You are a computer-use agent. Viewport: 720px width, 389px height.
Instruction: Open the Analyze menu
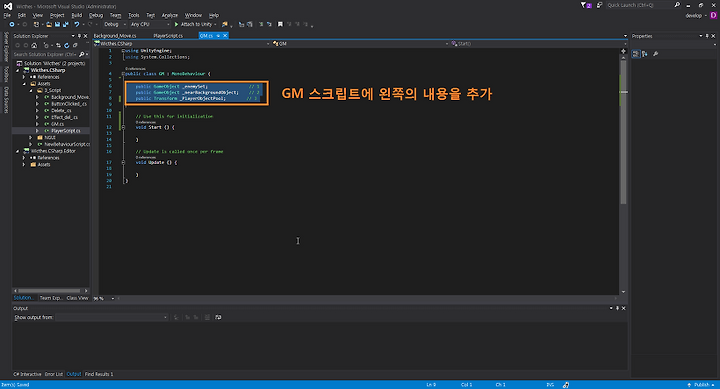coord(169,15)
